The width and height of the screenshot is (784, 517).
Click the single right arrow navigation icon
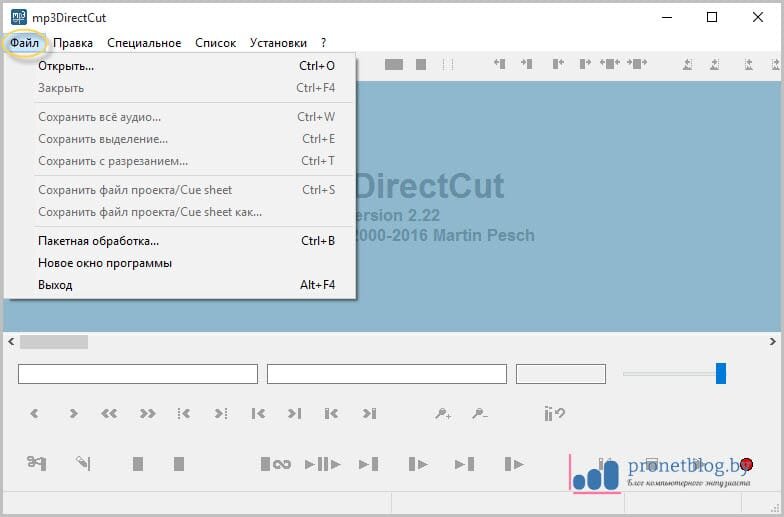tap(73, 414)
